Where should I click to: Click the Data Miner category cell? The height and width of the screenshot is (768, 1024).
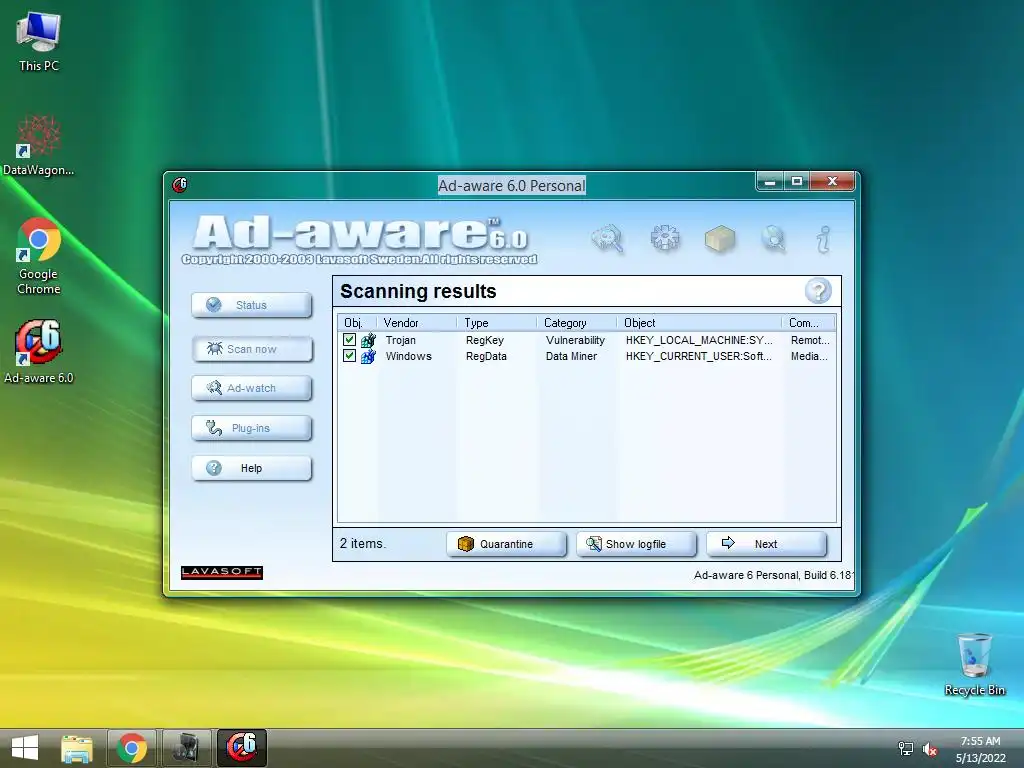[571, 357]
